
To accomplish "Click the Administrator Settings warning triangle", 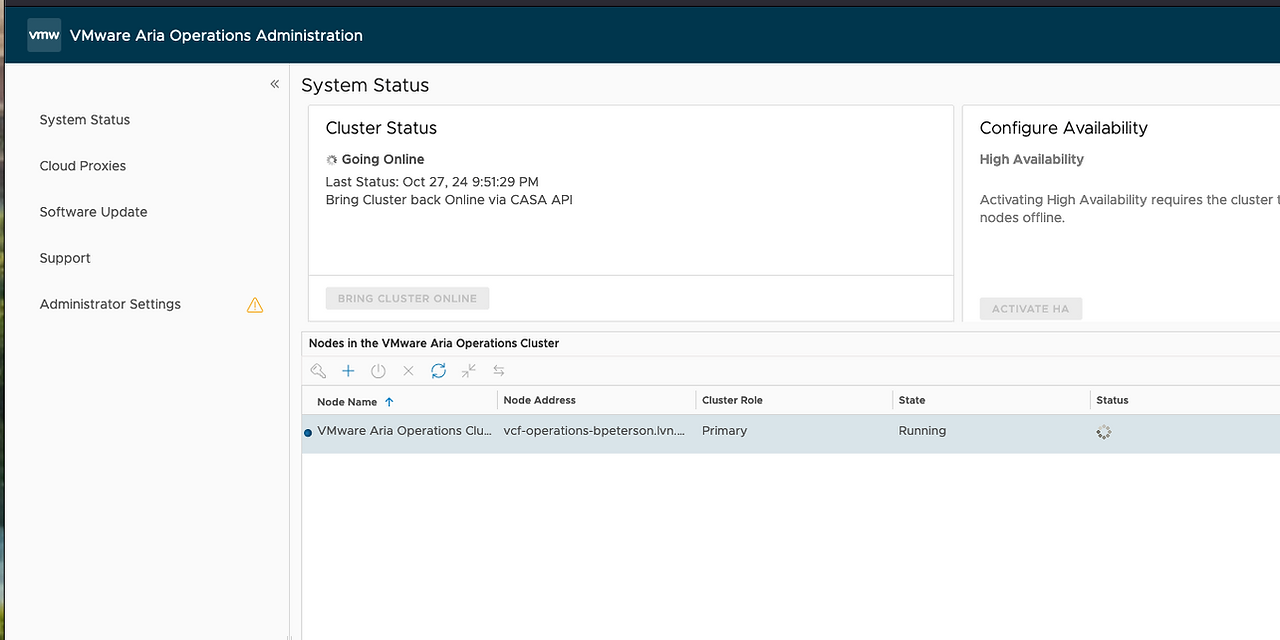I will coord(255,305).
